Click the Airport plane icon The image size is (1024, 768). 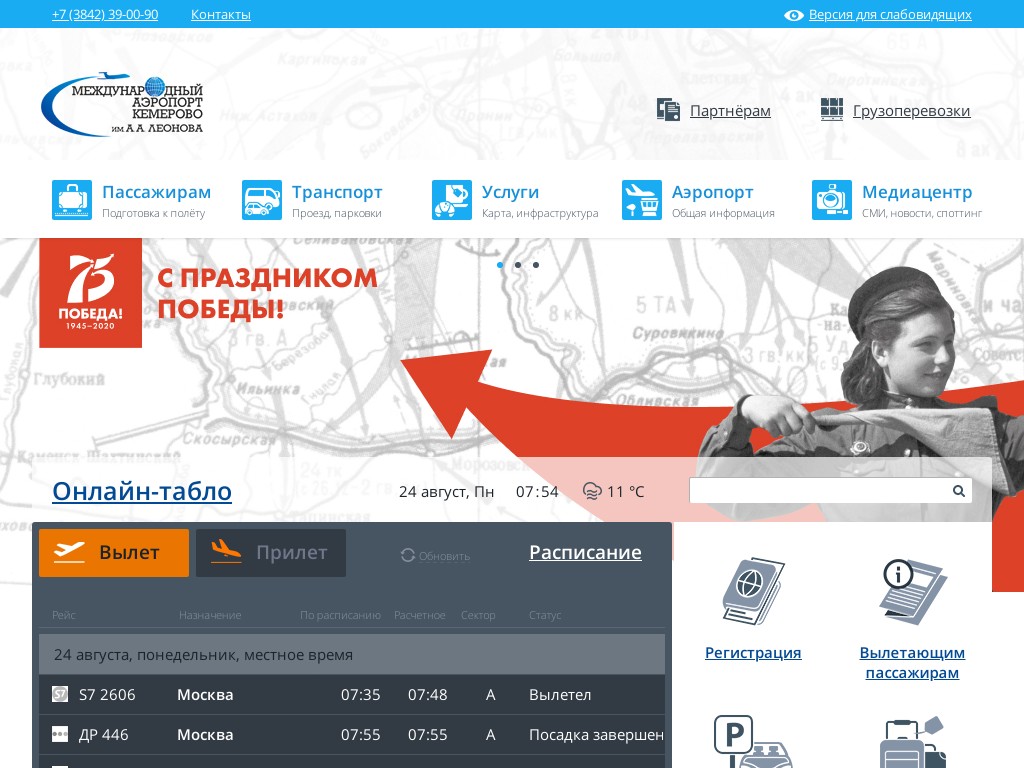(x=641, y=200)
